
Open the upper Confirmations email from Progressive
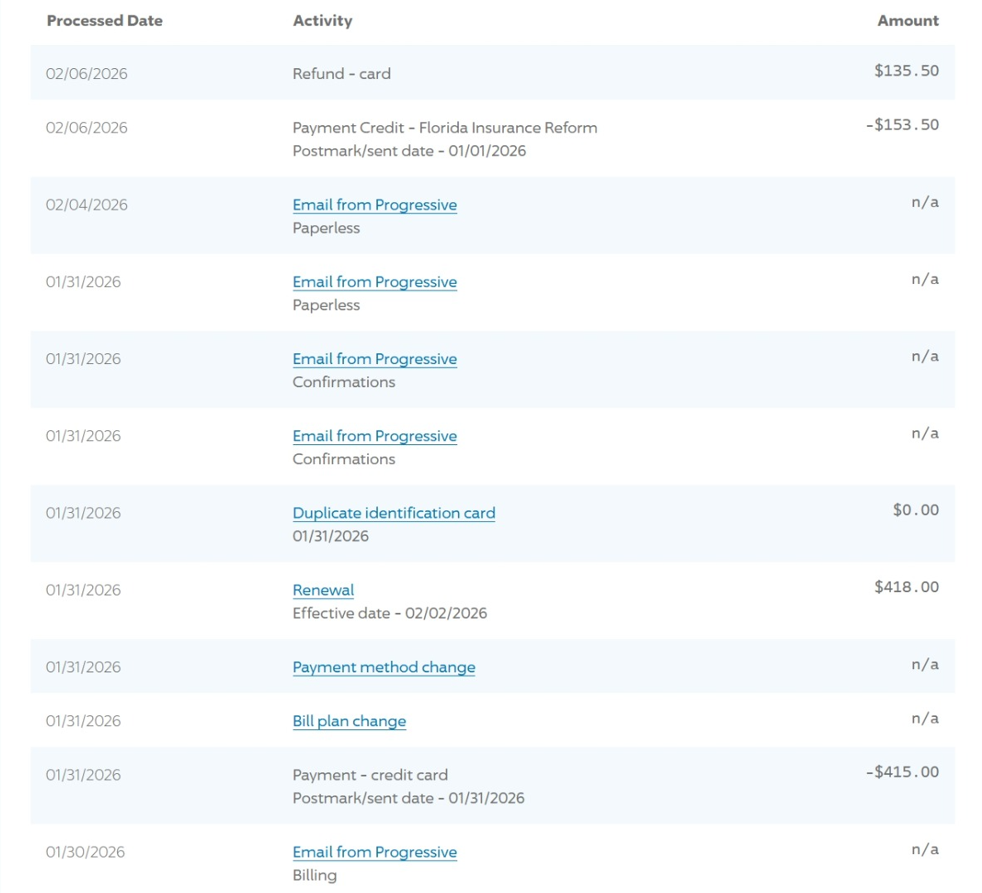point(374,359)
